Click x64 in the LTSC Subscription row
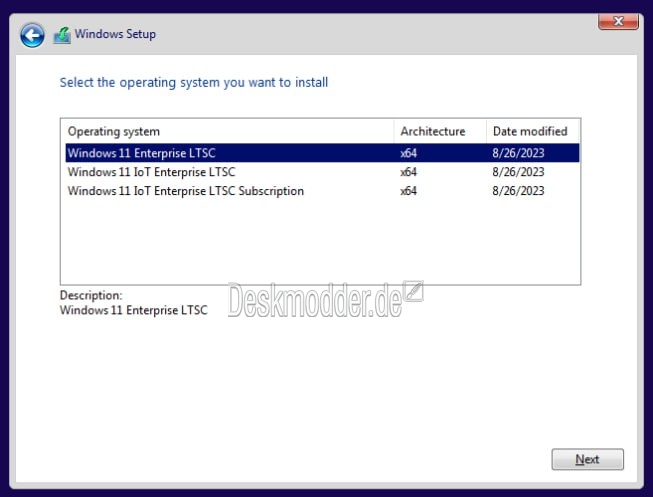 click(x=408, y=191)
